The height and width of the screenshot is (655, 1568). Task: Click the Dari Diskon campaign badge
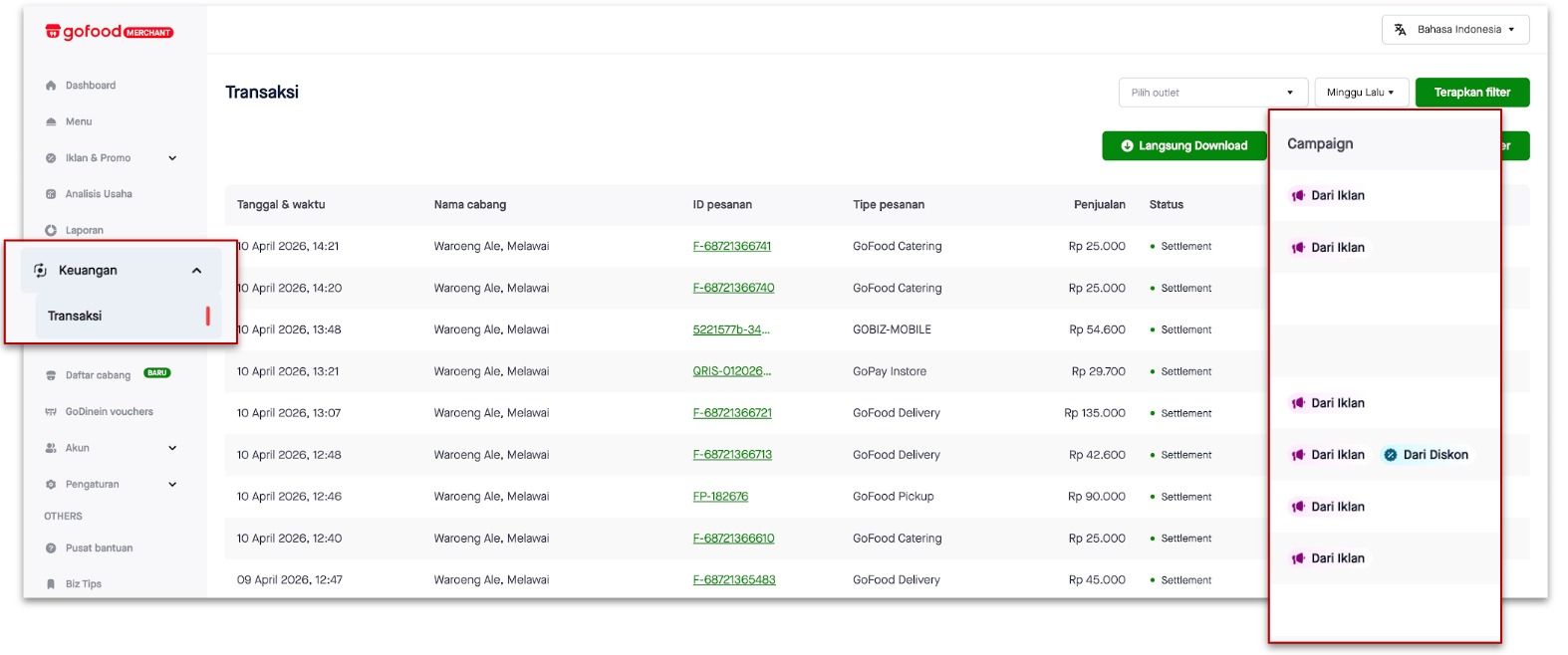click(x=1426, y=455)
